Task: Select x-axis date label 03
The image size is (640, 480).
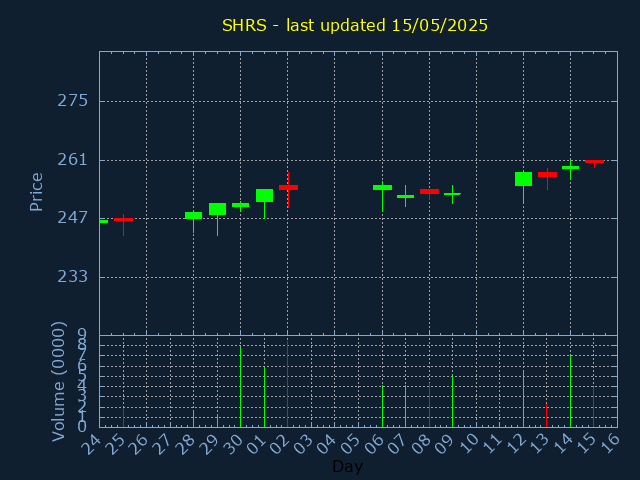Action: click(304, 444)
